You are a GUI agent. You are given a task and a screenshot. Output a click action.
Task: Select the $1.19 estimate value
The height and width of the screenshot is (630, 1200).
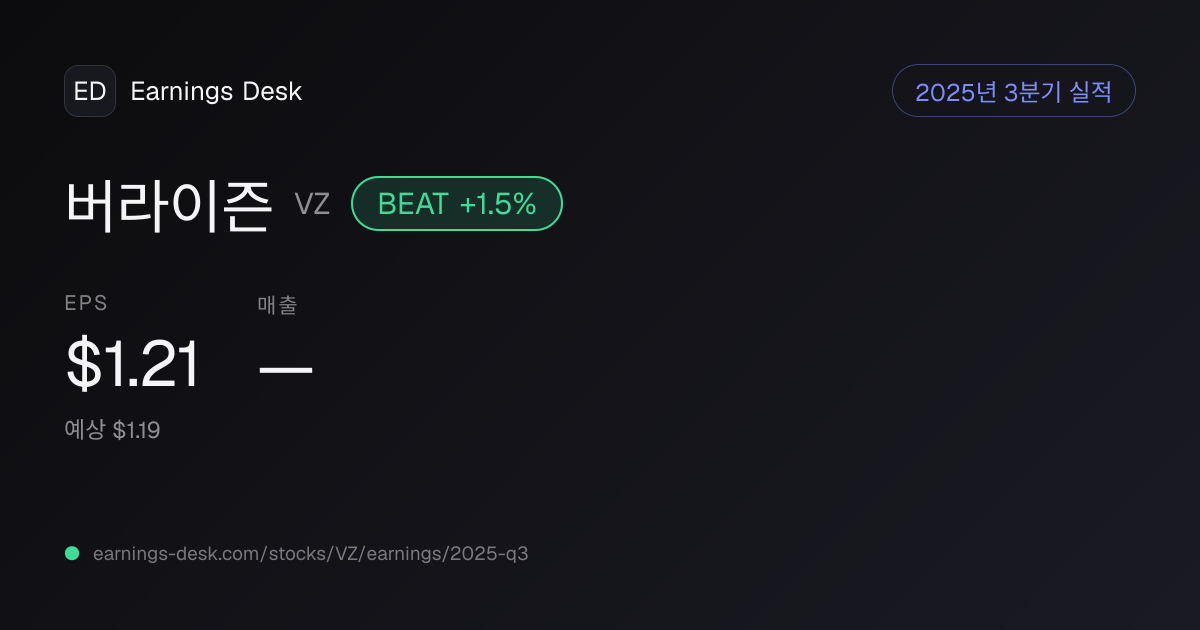coord(137,431)
